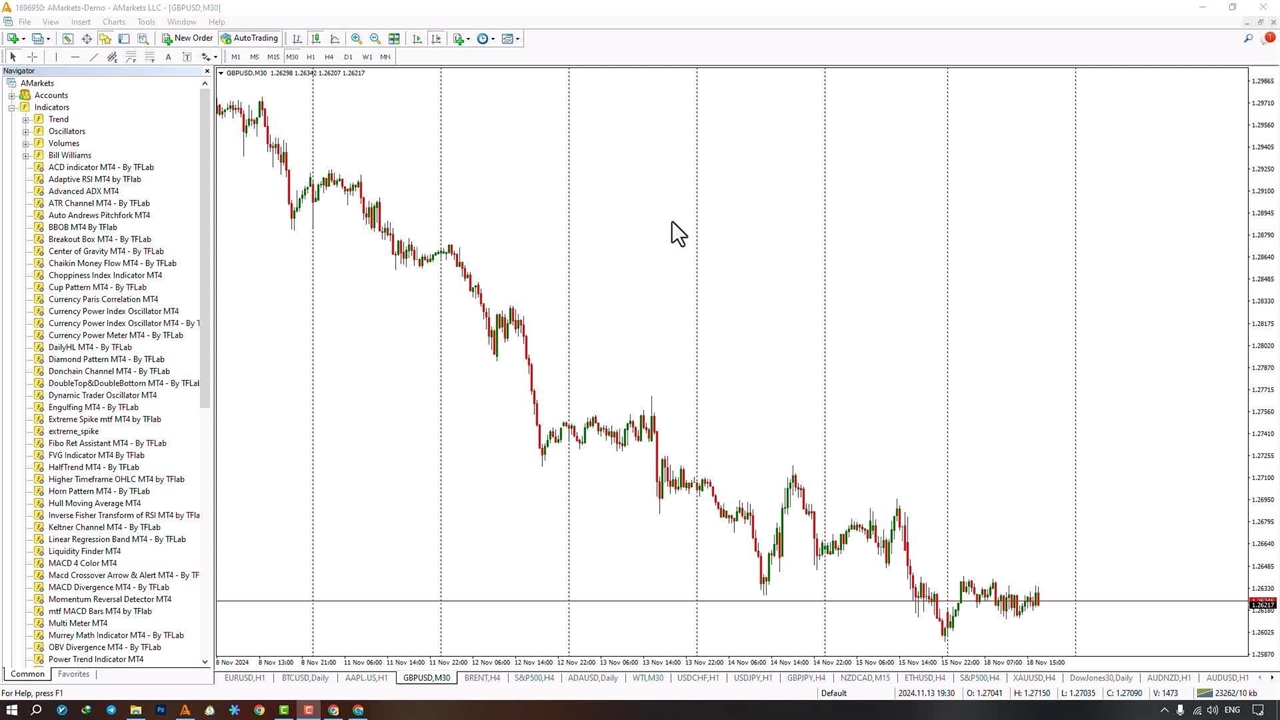Switch chart to candlestick display
The width and height of the screenshot is (1280, 720).
click(x=316, y=39)
